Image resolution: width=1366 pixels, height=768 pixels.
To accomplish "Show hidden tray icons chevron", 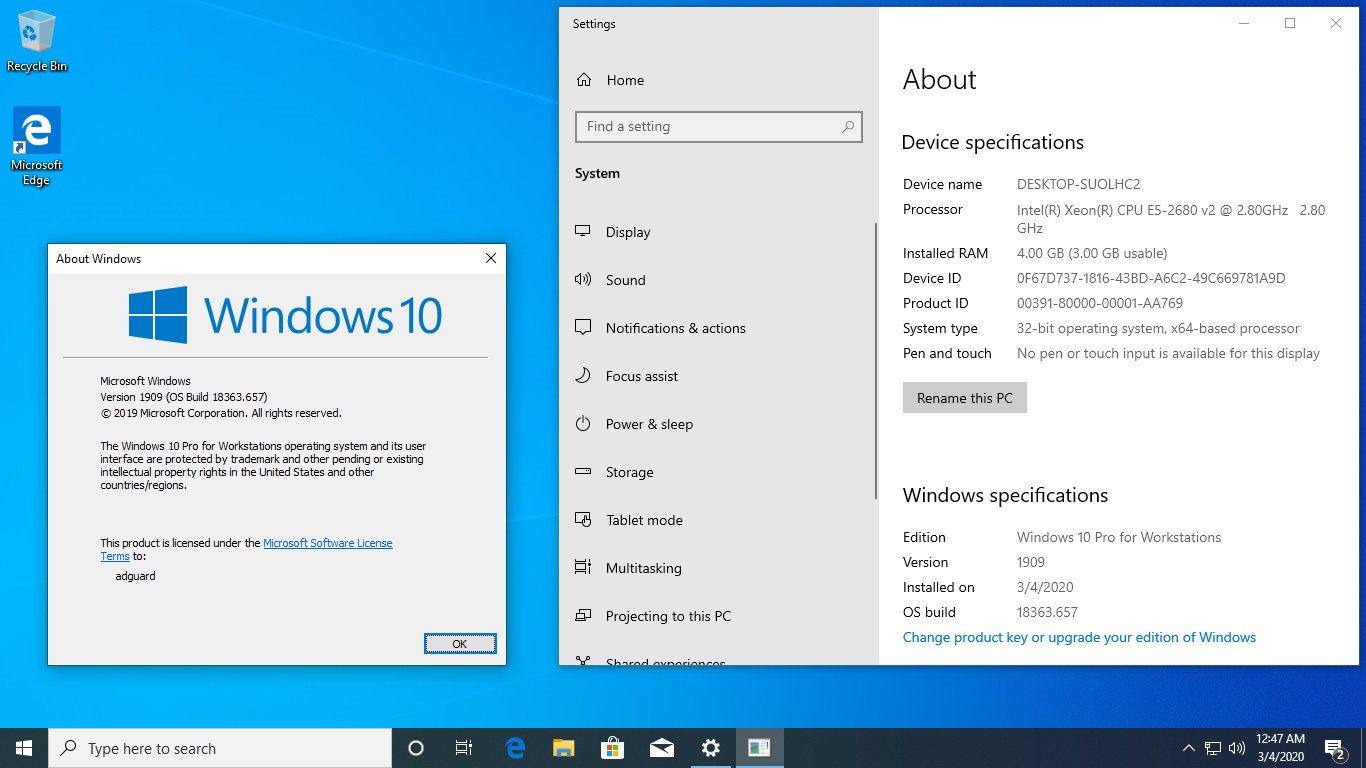I will (1188, 748).
